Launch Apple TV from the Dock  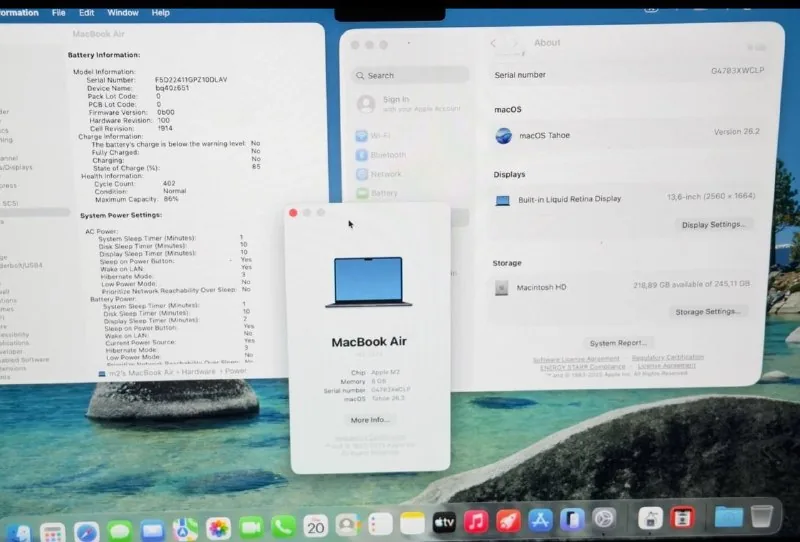[444, 522]
